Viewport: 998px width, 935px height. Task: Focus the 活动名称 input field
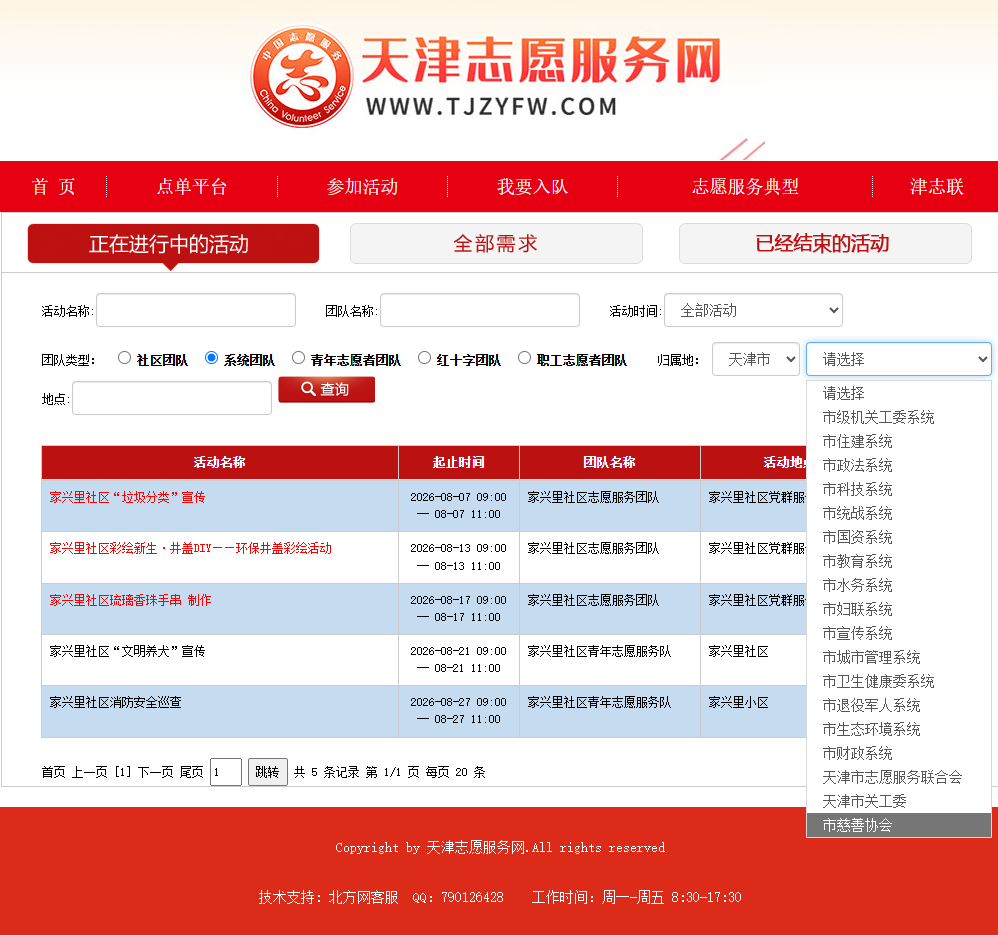(x=196, y=310)
